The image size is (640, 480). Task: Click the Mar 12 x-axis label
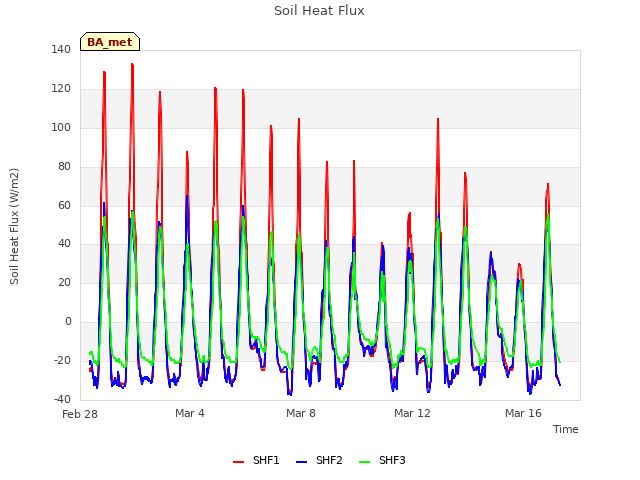(x=412, y=413)
